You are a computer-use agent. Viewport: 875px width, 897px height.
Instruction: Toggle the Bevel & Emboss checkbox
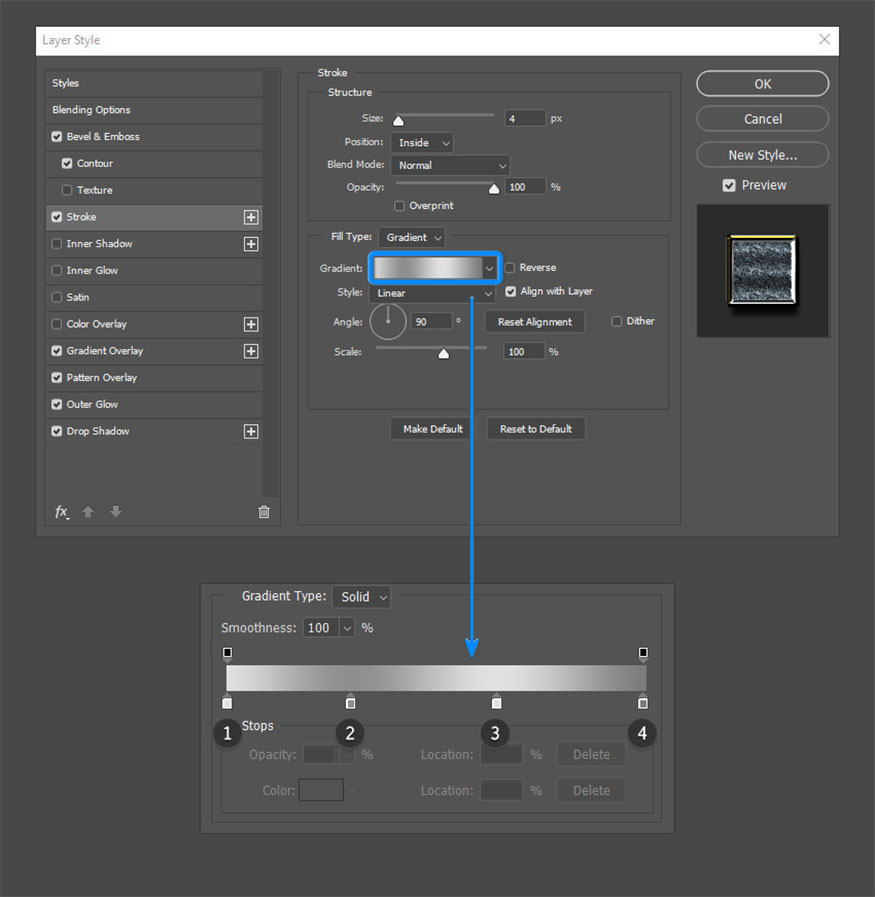pyautogui.click(x=57, y=137)
